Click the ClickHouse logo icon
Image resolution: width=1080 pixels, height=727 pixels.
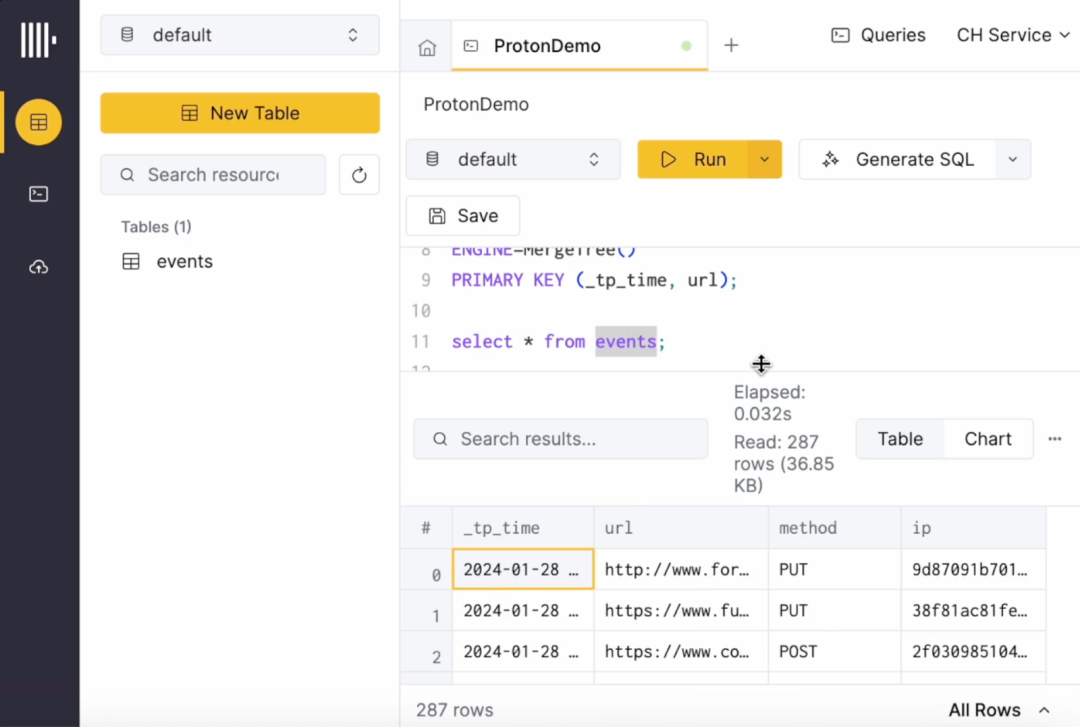(x=39, y=39)
